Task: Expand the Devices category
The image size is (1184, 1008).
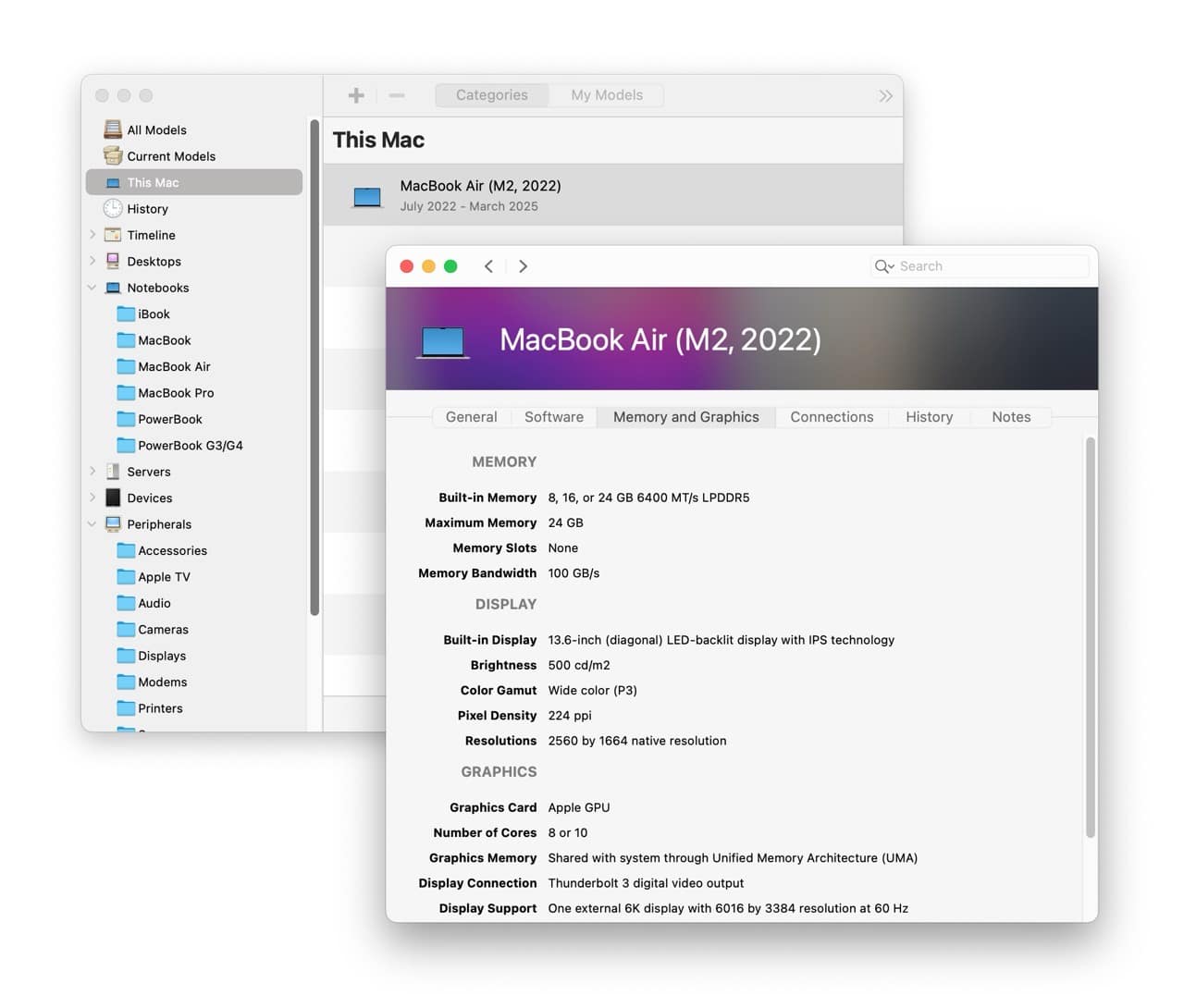Action: pos(92,498)
